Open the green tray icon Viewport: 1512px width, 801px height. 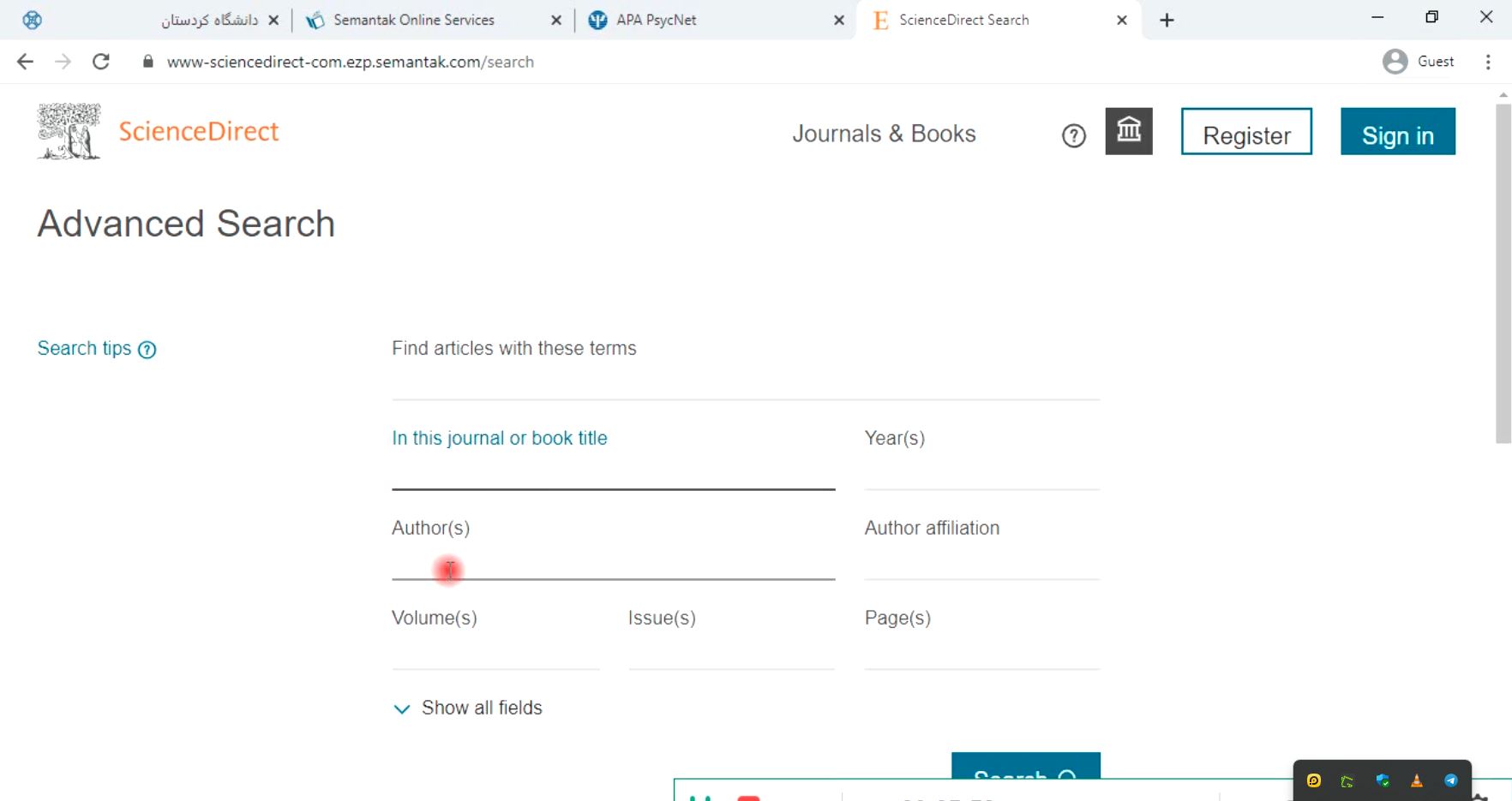click(x=1347, y=780)
